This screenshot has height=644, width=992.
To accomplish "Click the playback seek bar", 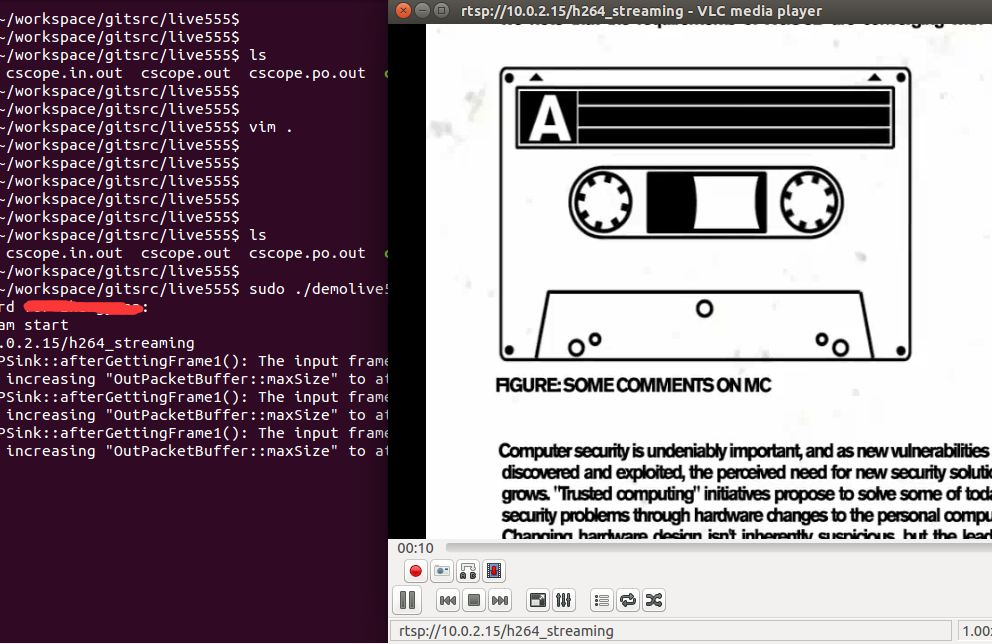I will [719, 548].
